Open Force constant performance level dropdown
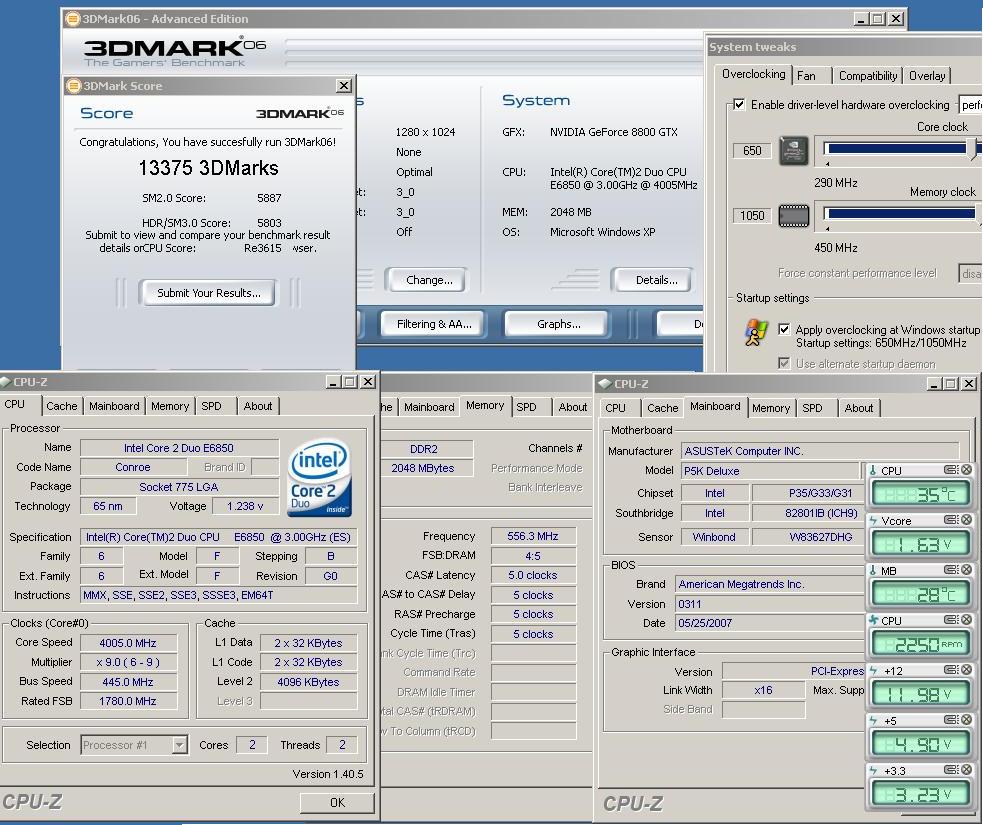The height and width of the screenshot is (825, 983). click(970, 273)
